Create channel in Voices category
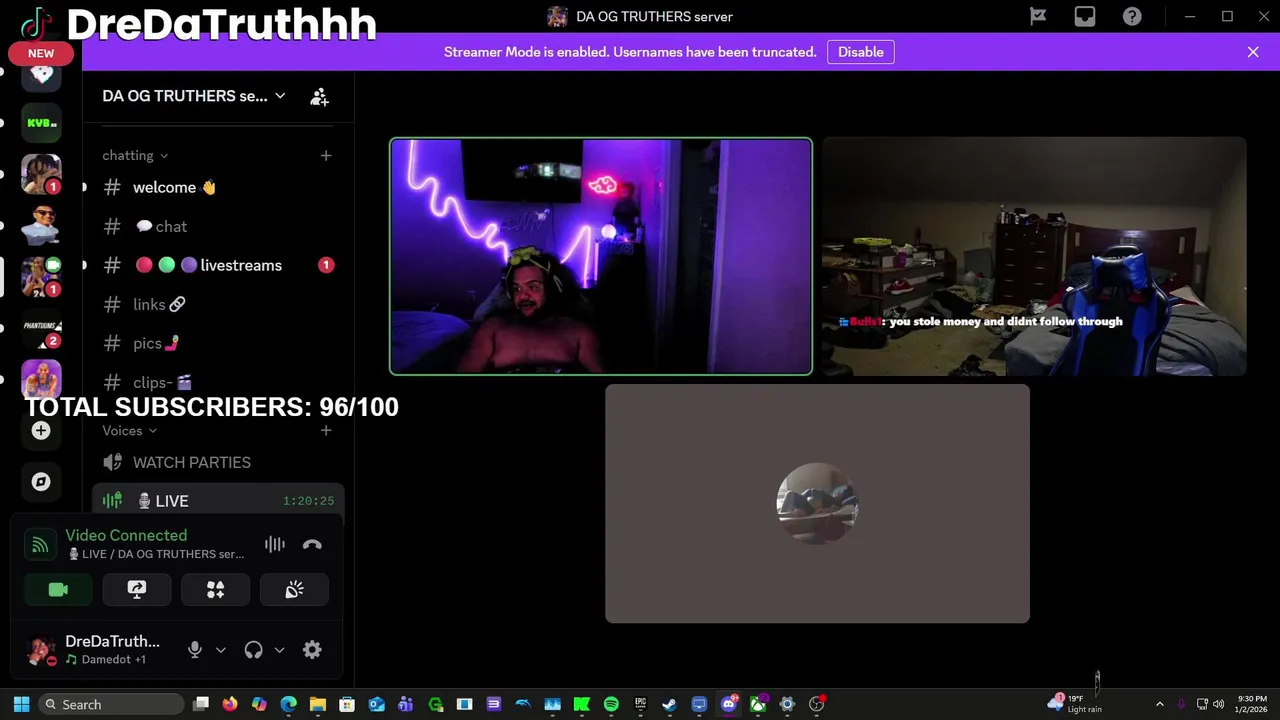This screenshot has width=1280, height=720. click(x=326, y=430)
